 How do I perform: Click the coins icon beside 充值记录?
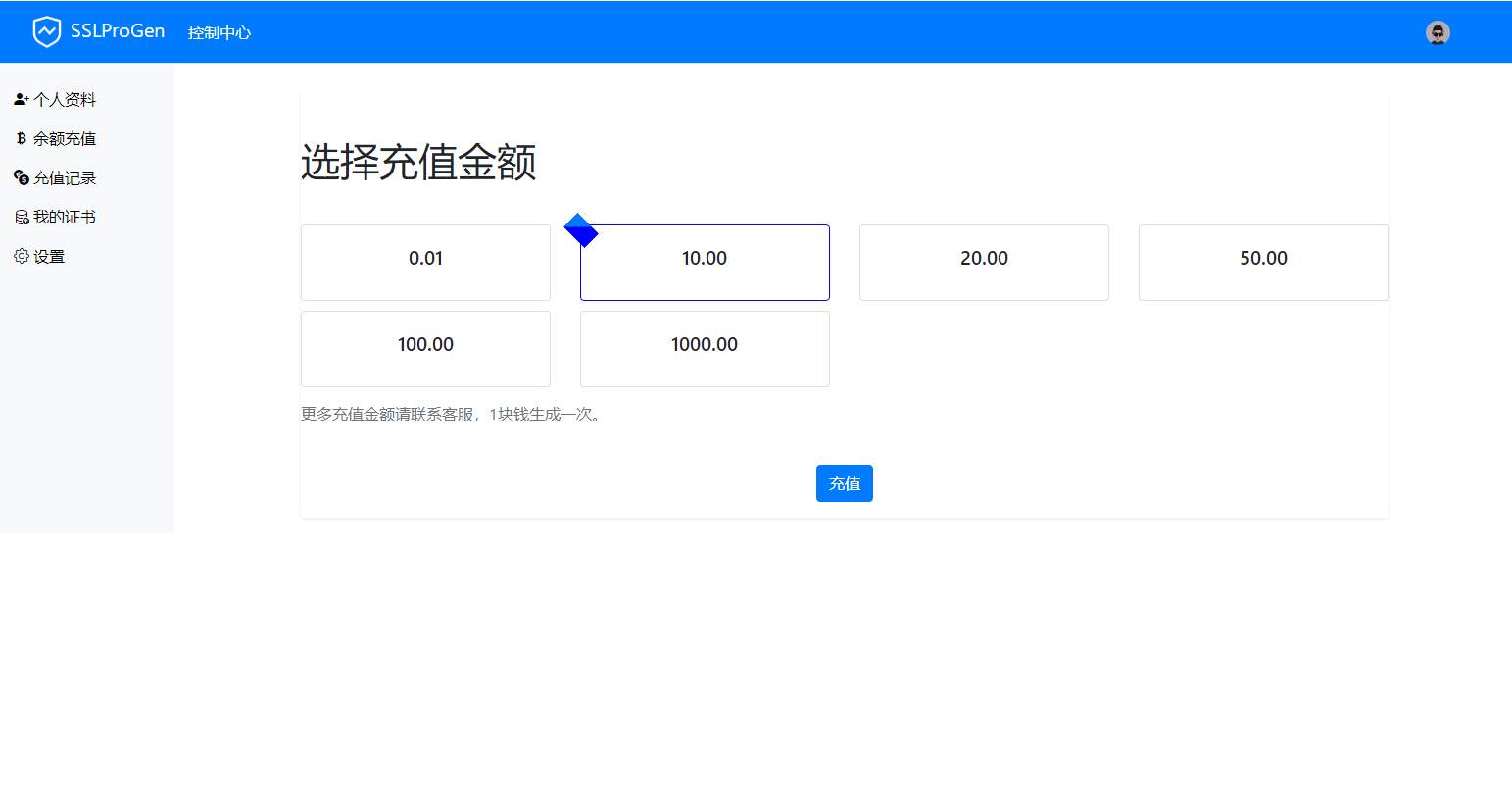tap(21, 177)
